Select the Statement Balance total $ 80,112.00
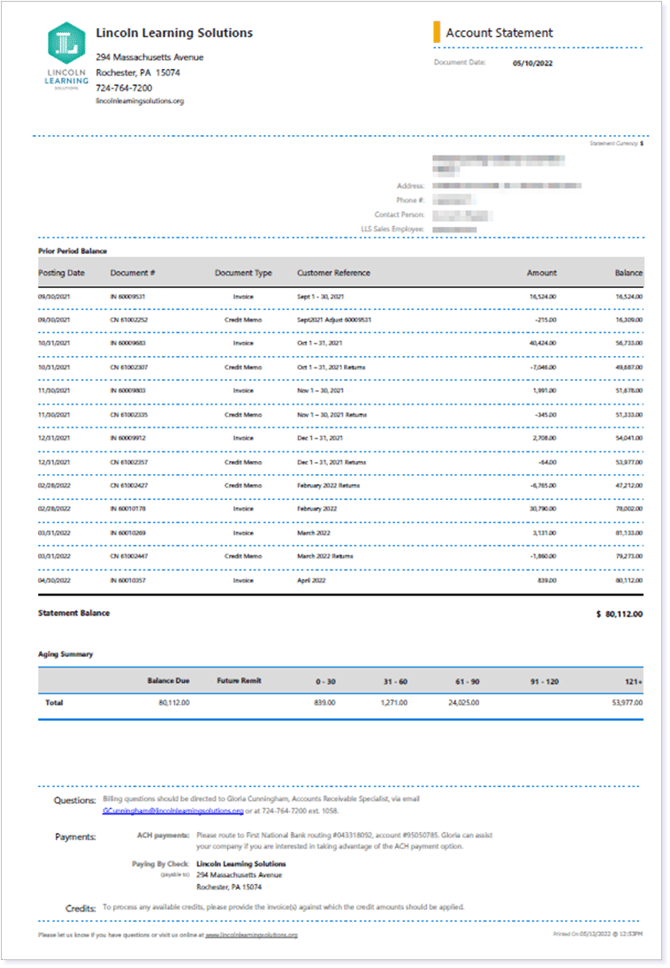This screenshot has height=968, width=670. (x=619, y=614)
